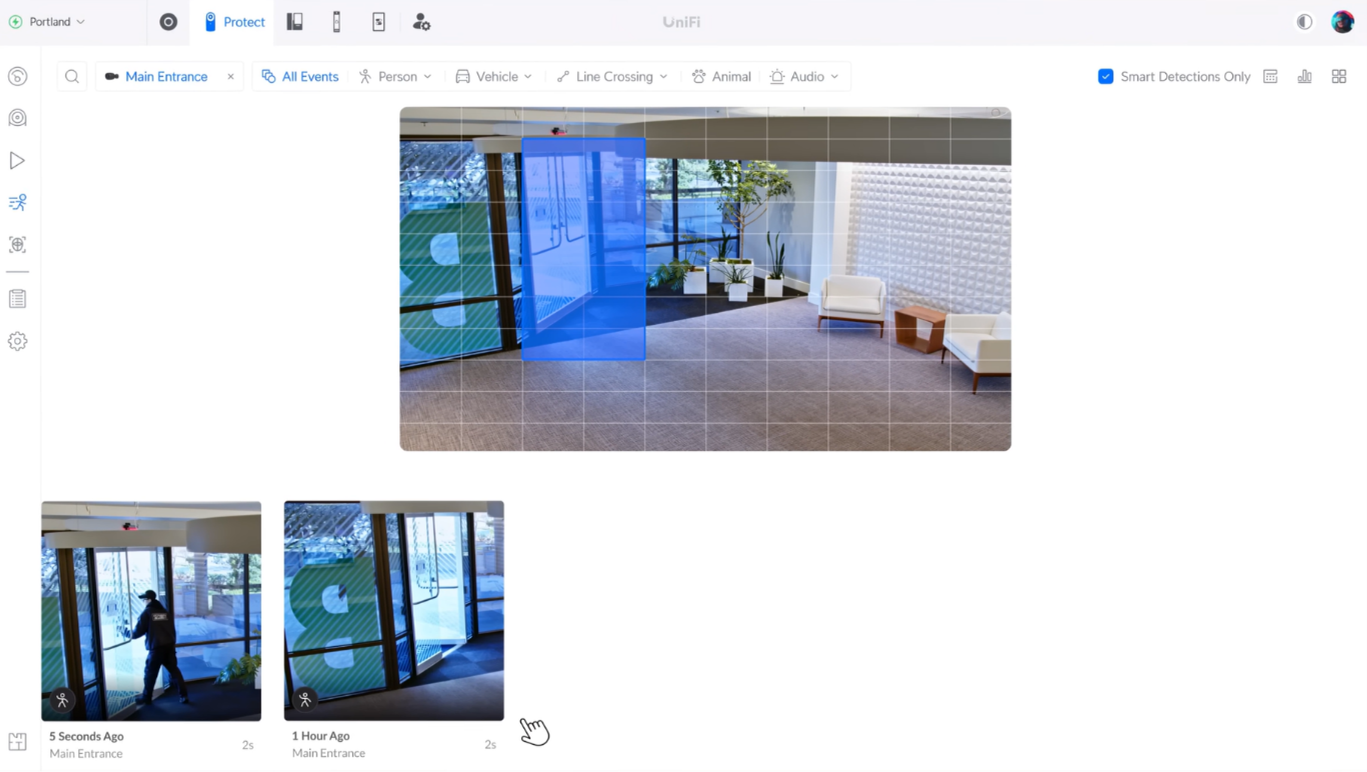Toggle the dark/light theme icon
This screenshot has height=772, width=1367.
pos(1304,22)
